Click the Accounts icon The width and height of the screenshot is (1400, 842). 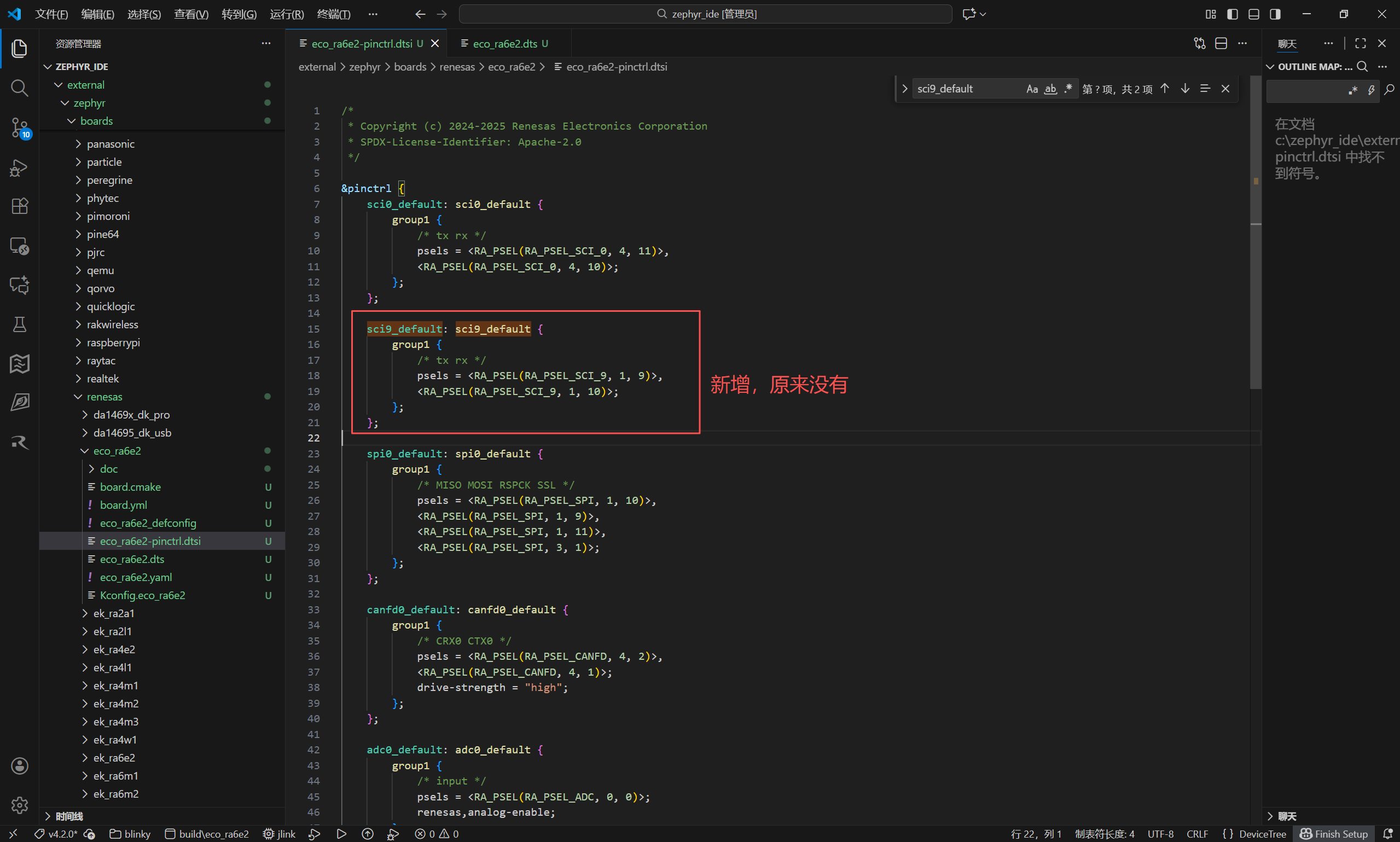click(19, 766)
